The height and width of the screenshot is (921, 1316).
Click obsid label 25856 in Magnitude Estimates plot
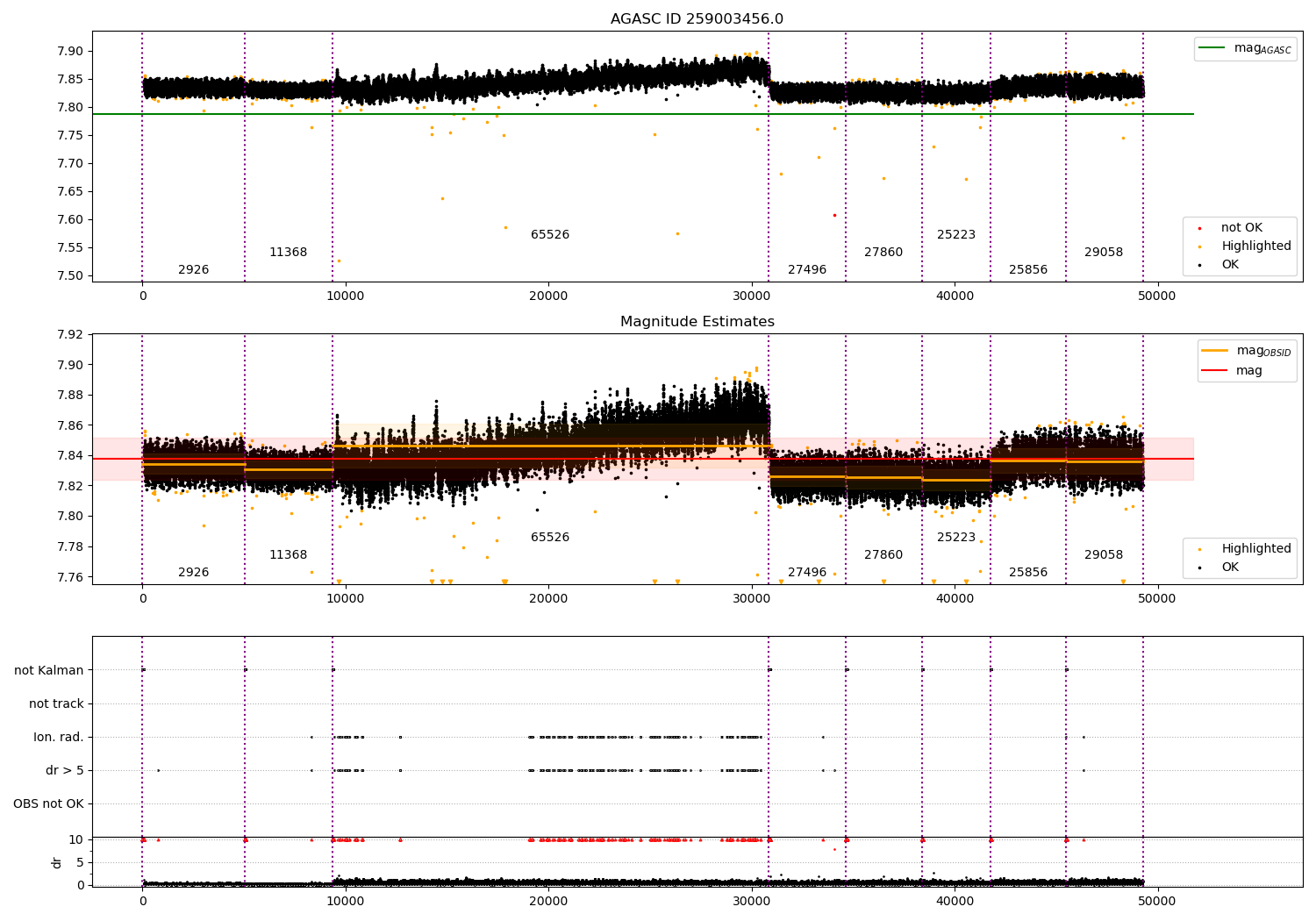pyautogui.click(x=1028, y=573)
